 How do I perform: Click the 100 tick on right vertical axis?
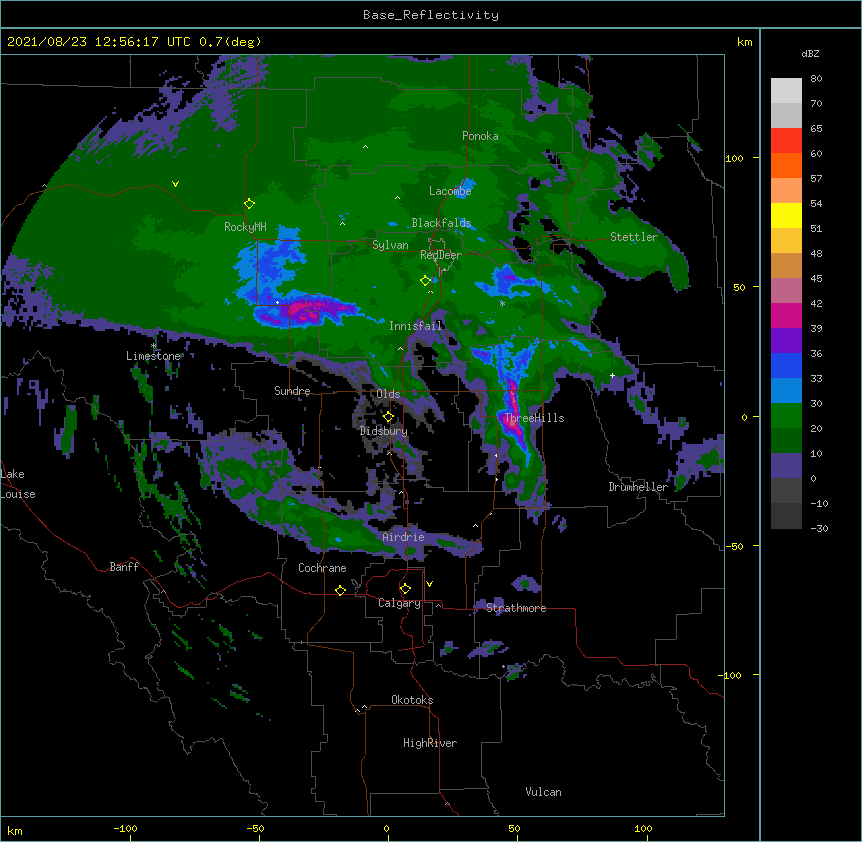pos(734,158)
